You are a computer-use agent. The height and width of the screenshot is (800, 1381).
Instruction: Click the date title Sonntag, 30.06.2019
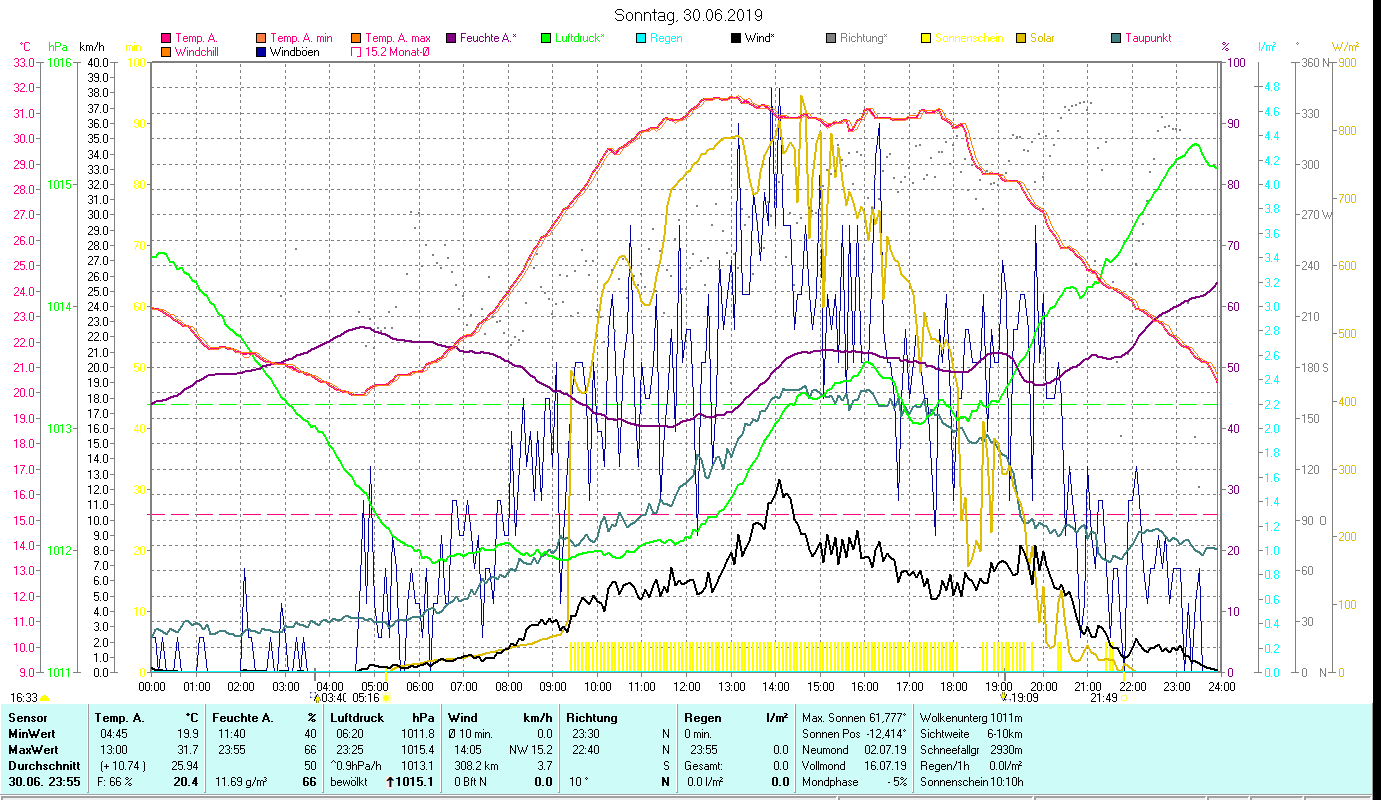click(x=690, y=15)
